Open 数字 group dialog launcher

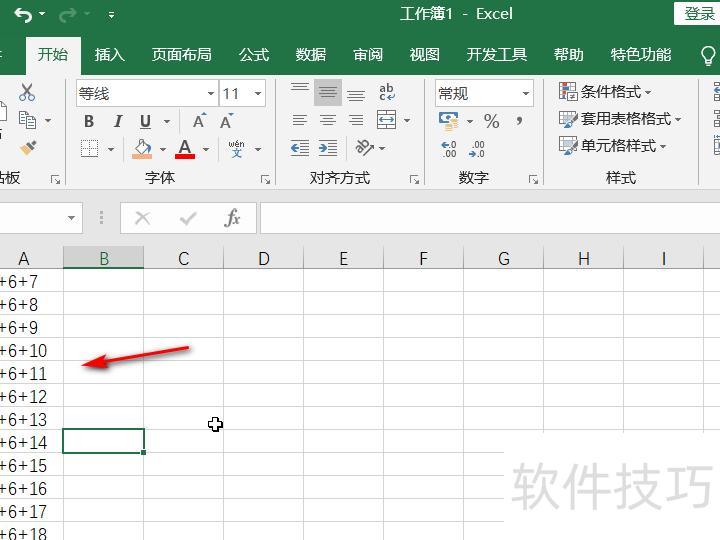(x=533, y=180)
